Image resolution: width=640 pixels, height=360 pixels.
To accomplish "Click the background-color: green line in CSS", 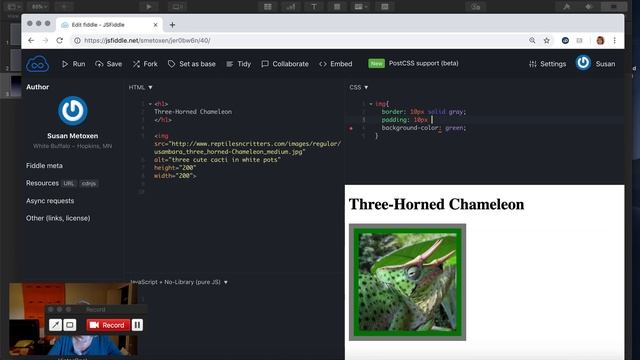I will [424, 128].
